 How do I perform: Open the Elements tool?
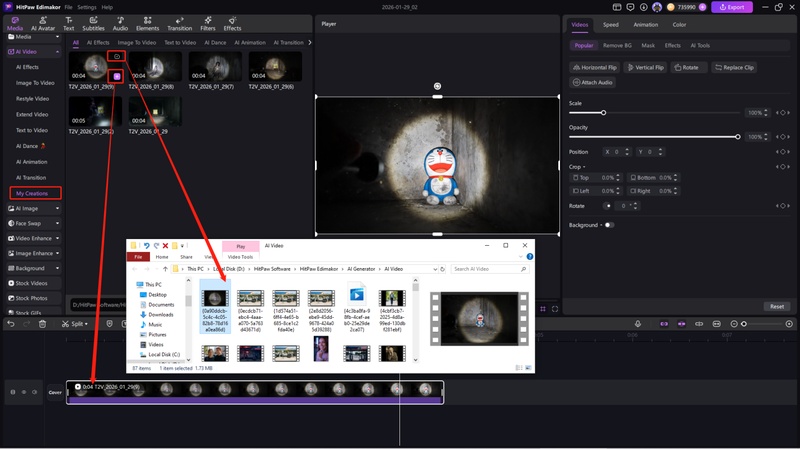[147, 23]
